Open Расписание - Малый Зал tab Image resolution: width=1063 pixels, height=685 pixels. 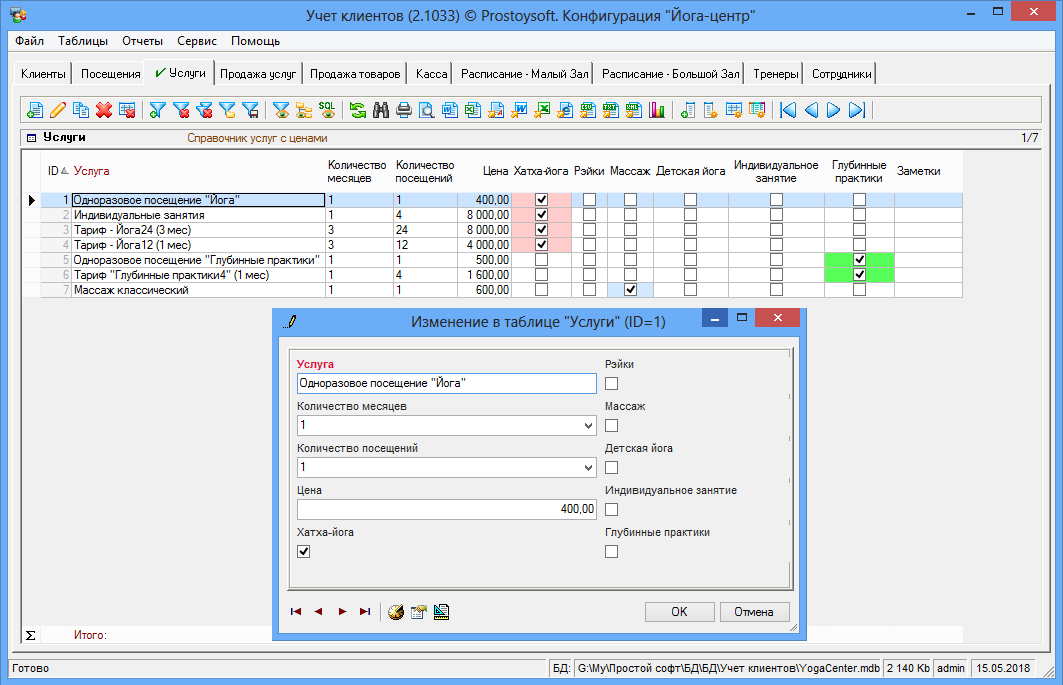point(525,74)
